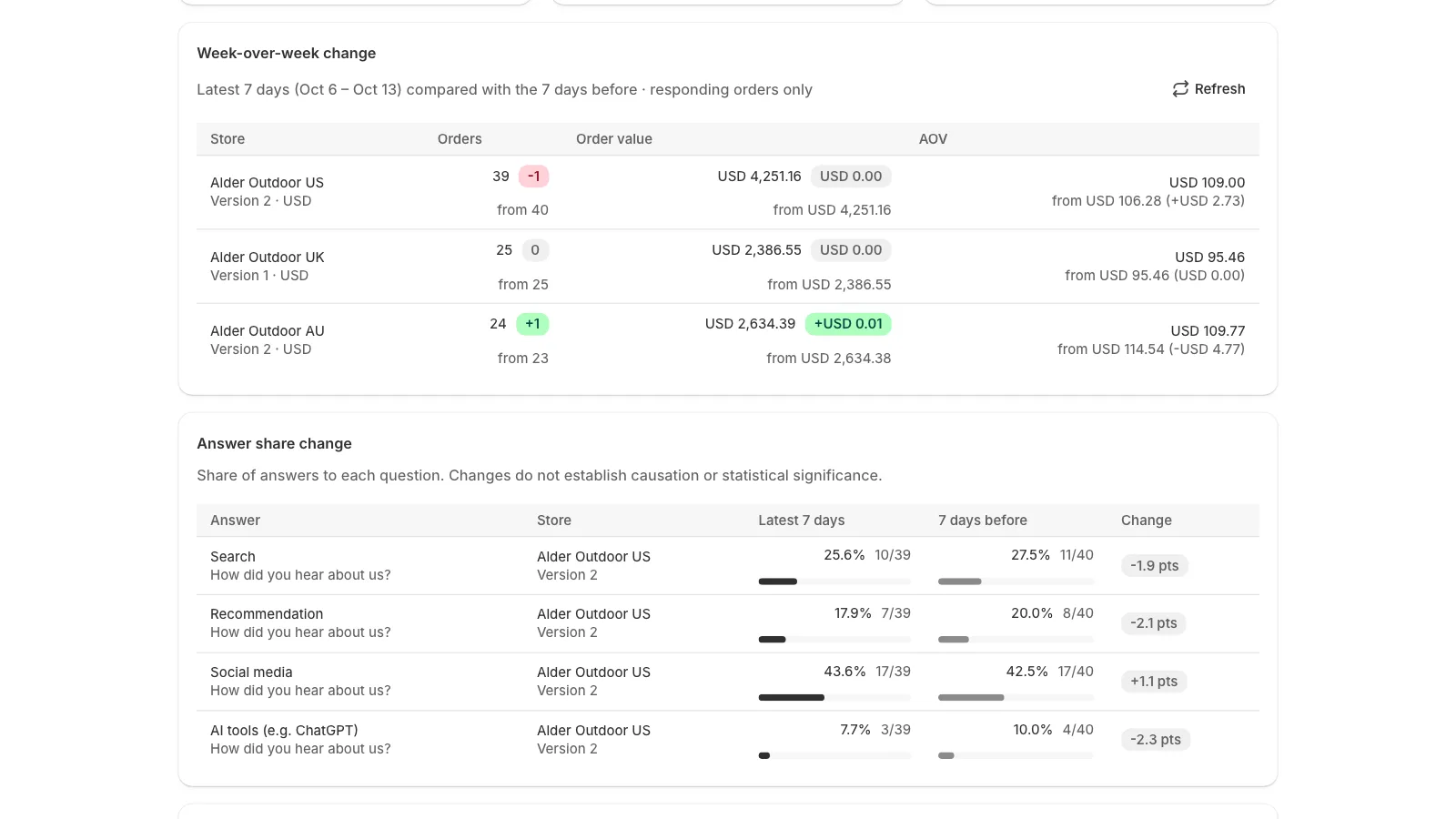Select AOV value USD 95.46
The image size is (1456, 819).
1209,258
